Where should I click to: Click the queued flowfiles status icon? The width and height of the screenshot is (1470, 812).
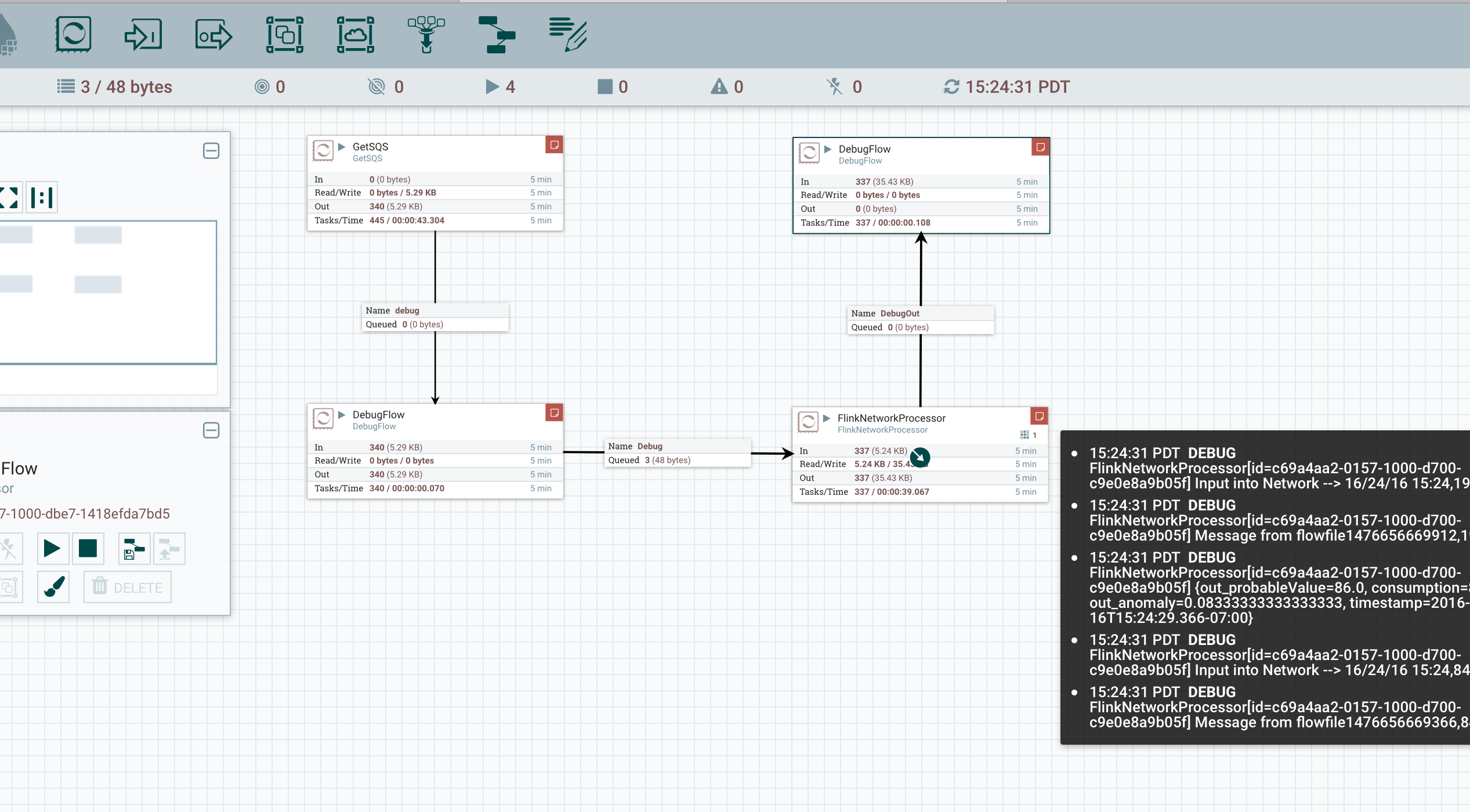pyautogui.click(x=66, y=86)
